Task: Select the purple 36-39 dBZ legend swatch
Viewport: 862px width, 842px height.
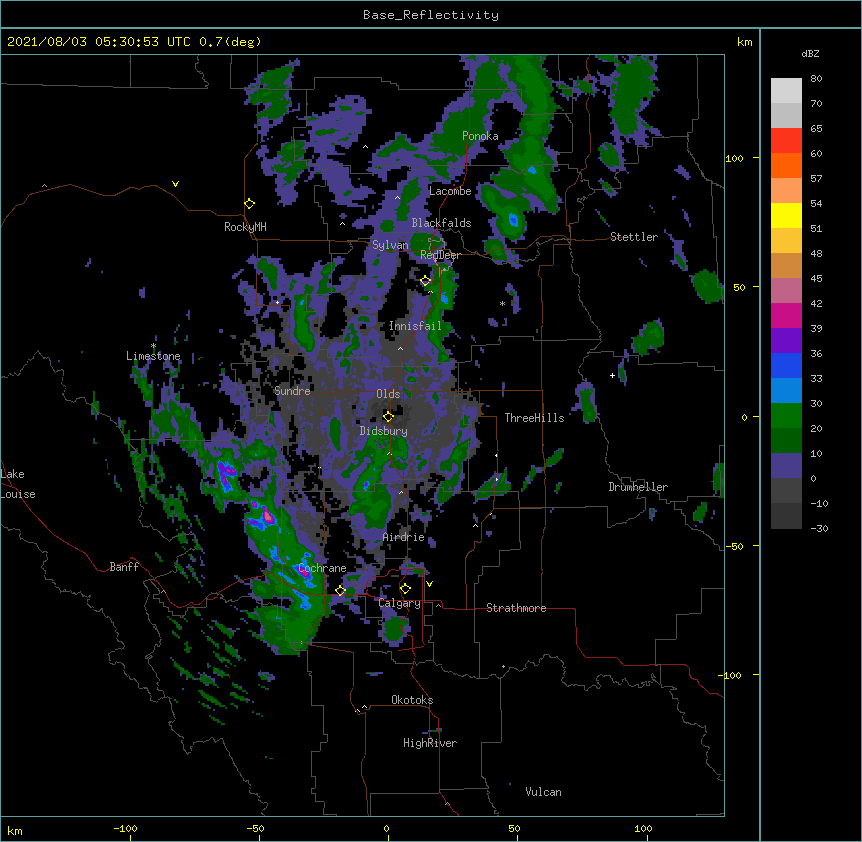Action: click(786, 341)
